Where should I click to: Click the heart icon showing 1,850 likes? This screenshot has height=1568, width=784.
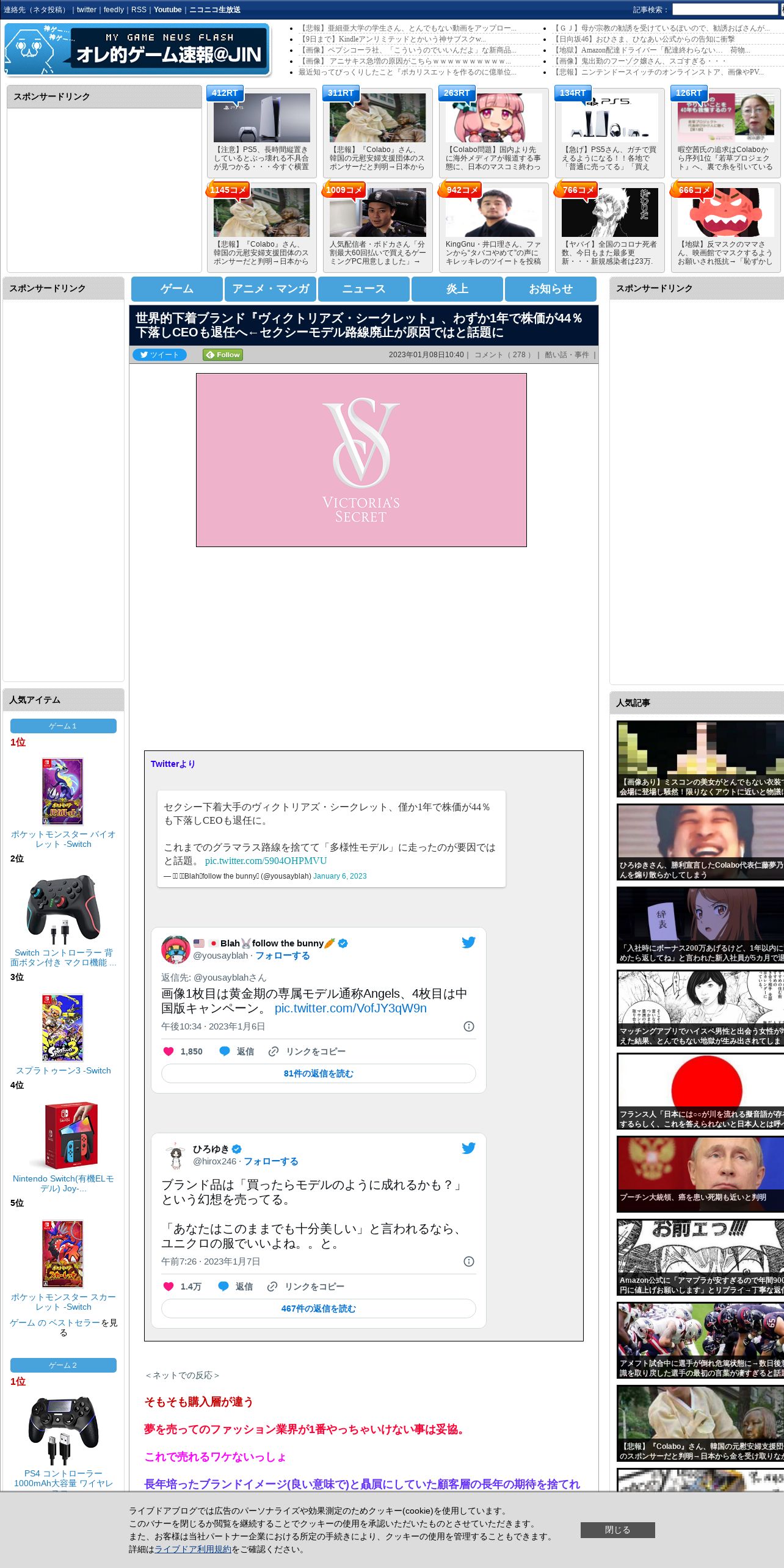click(169, 1051)
